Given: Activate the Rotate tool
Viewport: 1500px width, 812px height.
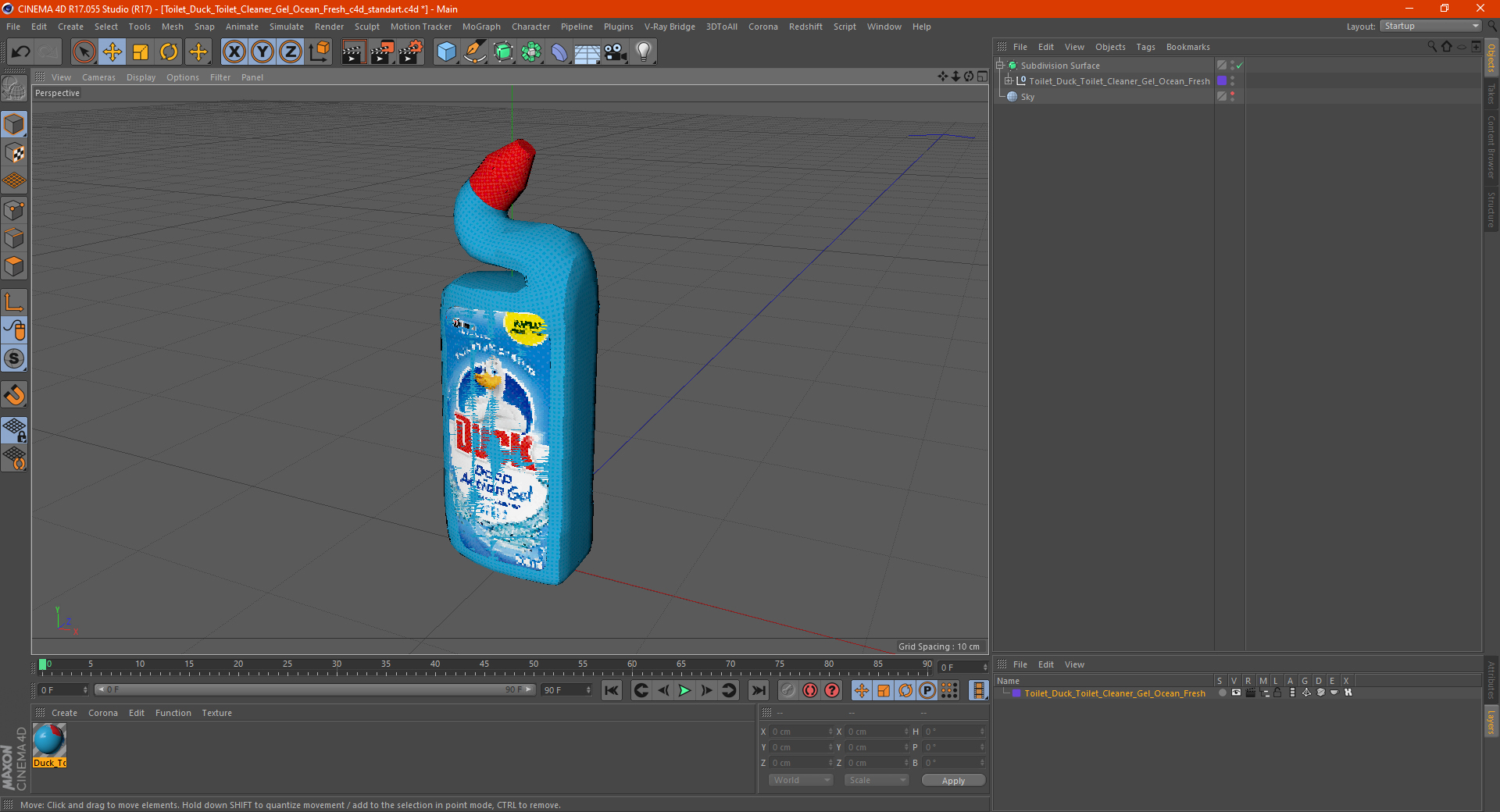Looking at the screenshot, I should pos(169,52).
